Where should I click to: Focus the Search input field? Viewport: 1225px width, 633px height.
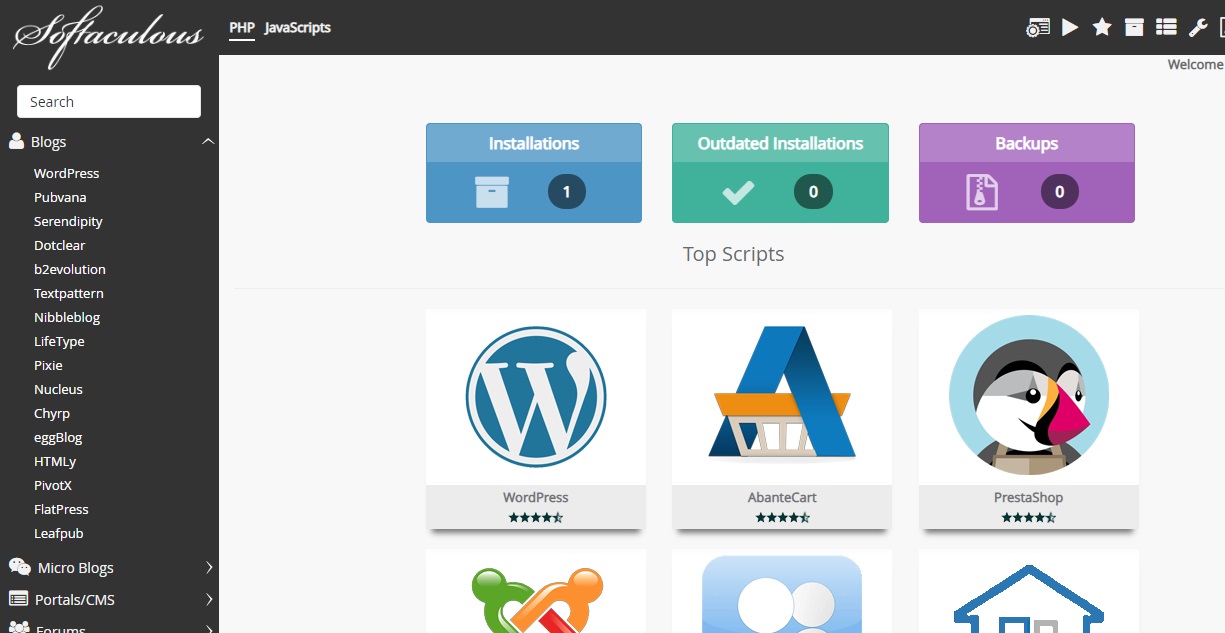tap(109, 101)
